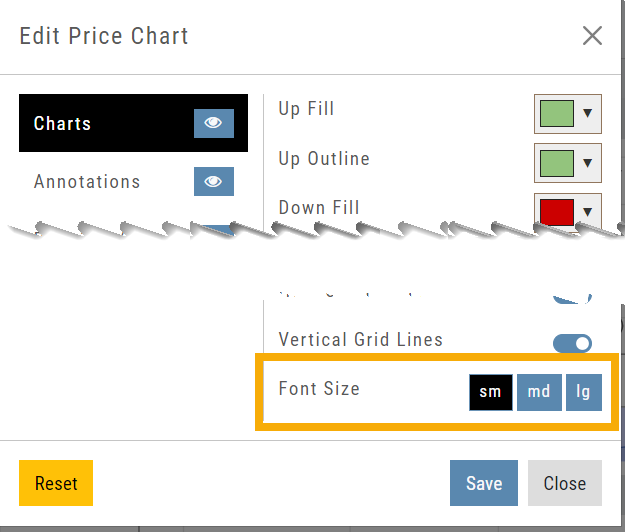Click the green Up Fill color swatch
Screen dimensions: 625x532
(x=557, y=113)
